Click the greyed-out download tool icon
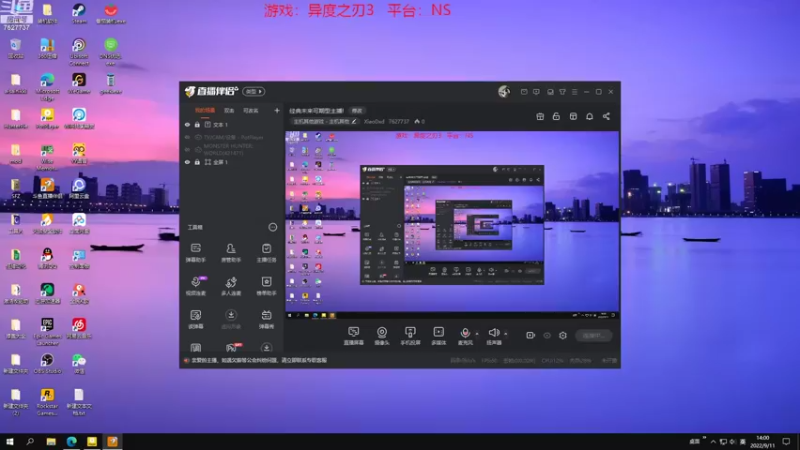 231,319
